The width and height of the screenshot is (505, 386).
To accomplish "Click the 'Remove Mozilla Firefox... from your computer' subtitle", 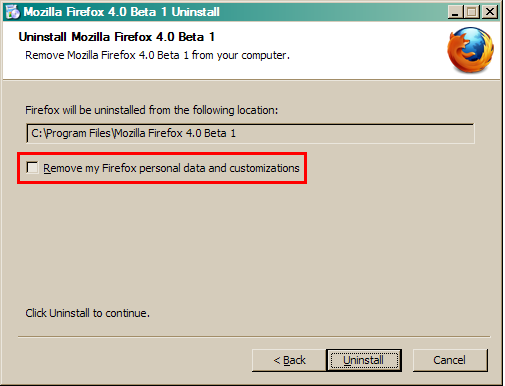I will click(157, 55).
